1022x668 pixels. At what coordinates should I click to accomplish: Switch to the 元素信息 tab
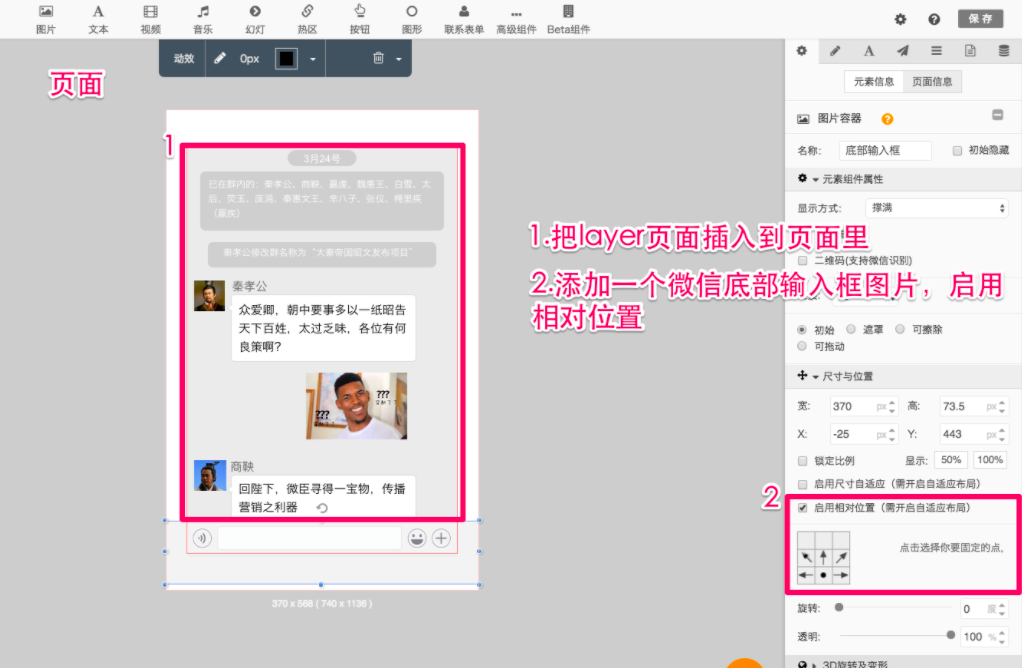[x=873, y=82]
